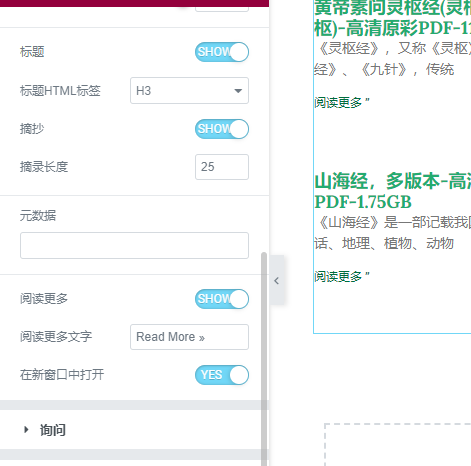This screenshot has width=471, height=466.
Task: Open the 标题HTML标签 dropdown
Action: pyautogui.click(x=189, y=91)
